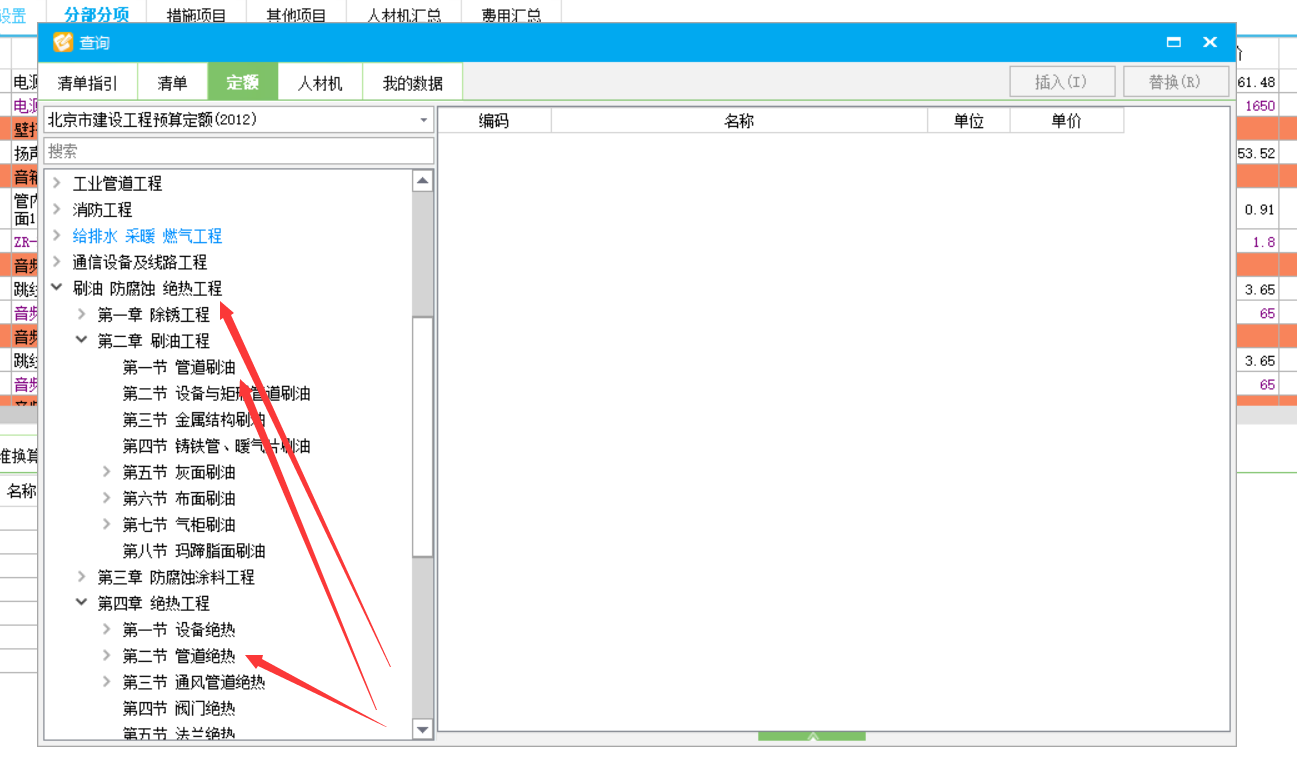Expand 第五节 灰面刷油
Image resolution: width=1297 pixels, height=781 pixels.
click(x=107, y=471)
